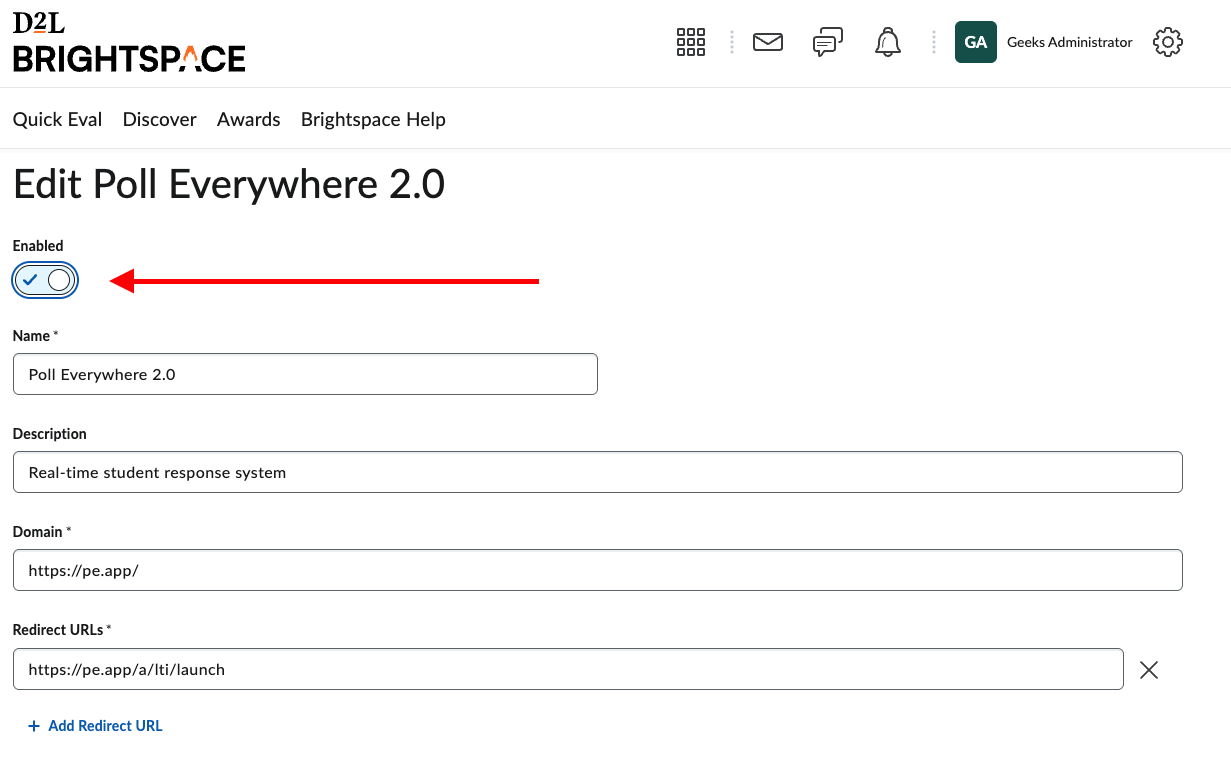Open the application waffle grid menu
The height and width of the screenshot is (760, 1231).
click(x=690, y=42)
